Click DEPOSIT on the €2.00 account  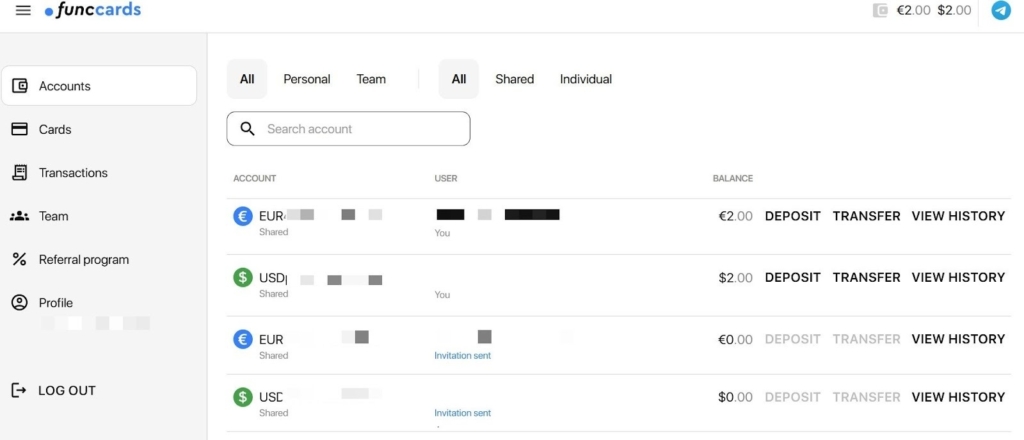coord(793,216)
